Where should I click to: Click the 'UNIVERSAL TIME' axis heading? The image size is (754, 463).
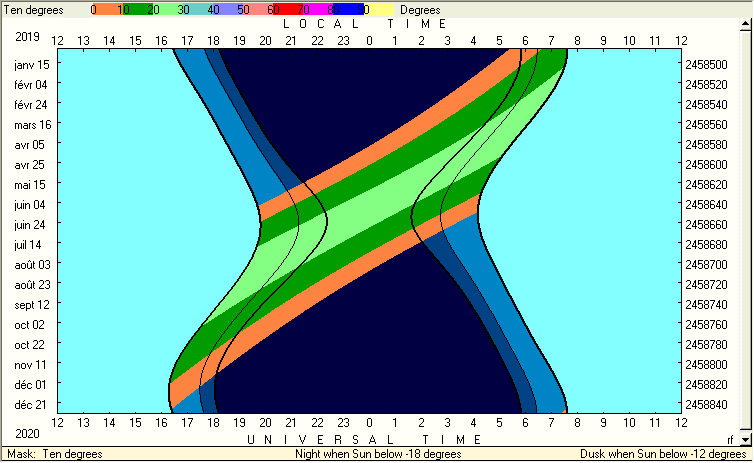[364, 439]
